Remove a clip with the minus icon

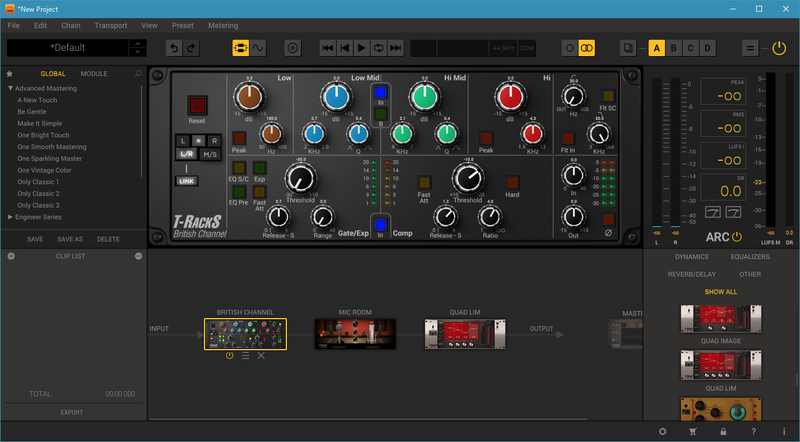[x=138, y=256]
